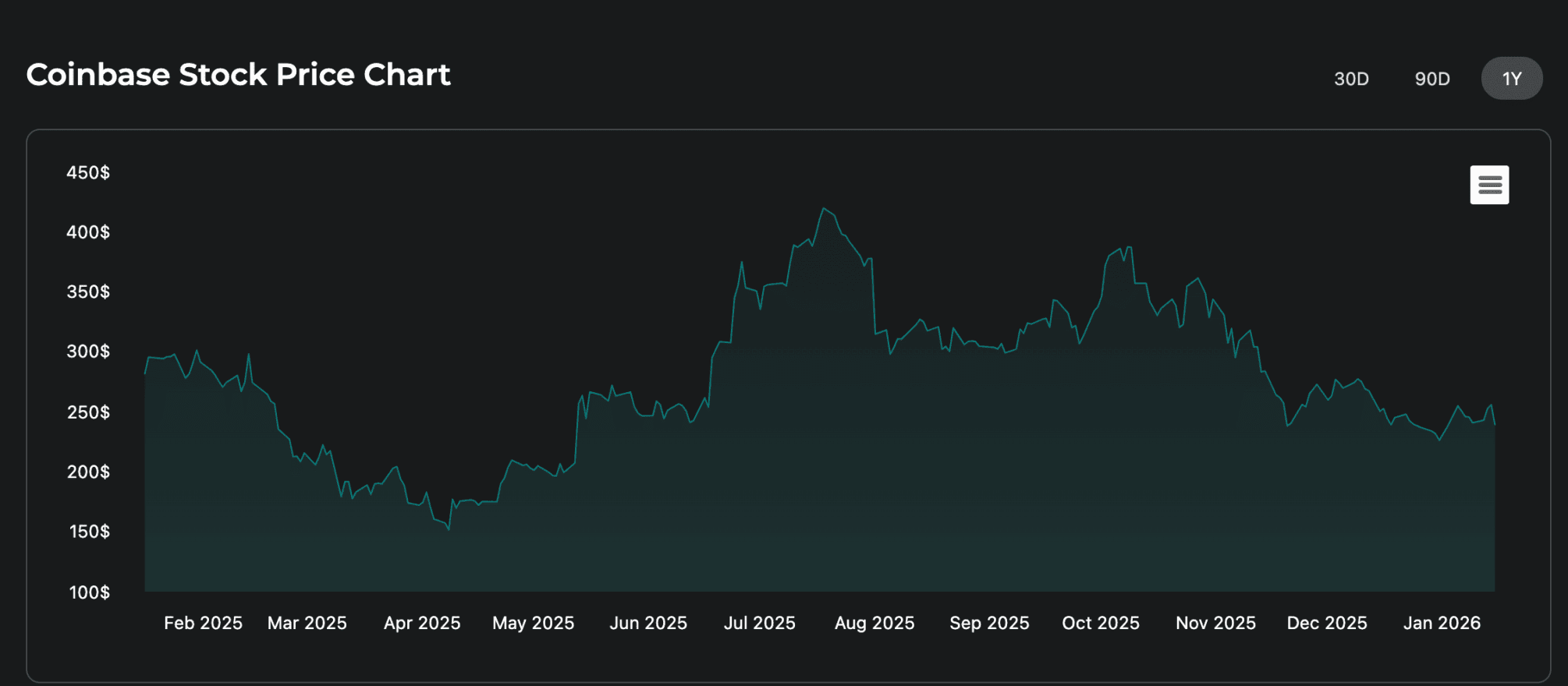Click the April 2025 lowest price point

(449, 530)
